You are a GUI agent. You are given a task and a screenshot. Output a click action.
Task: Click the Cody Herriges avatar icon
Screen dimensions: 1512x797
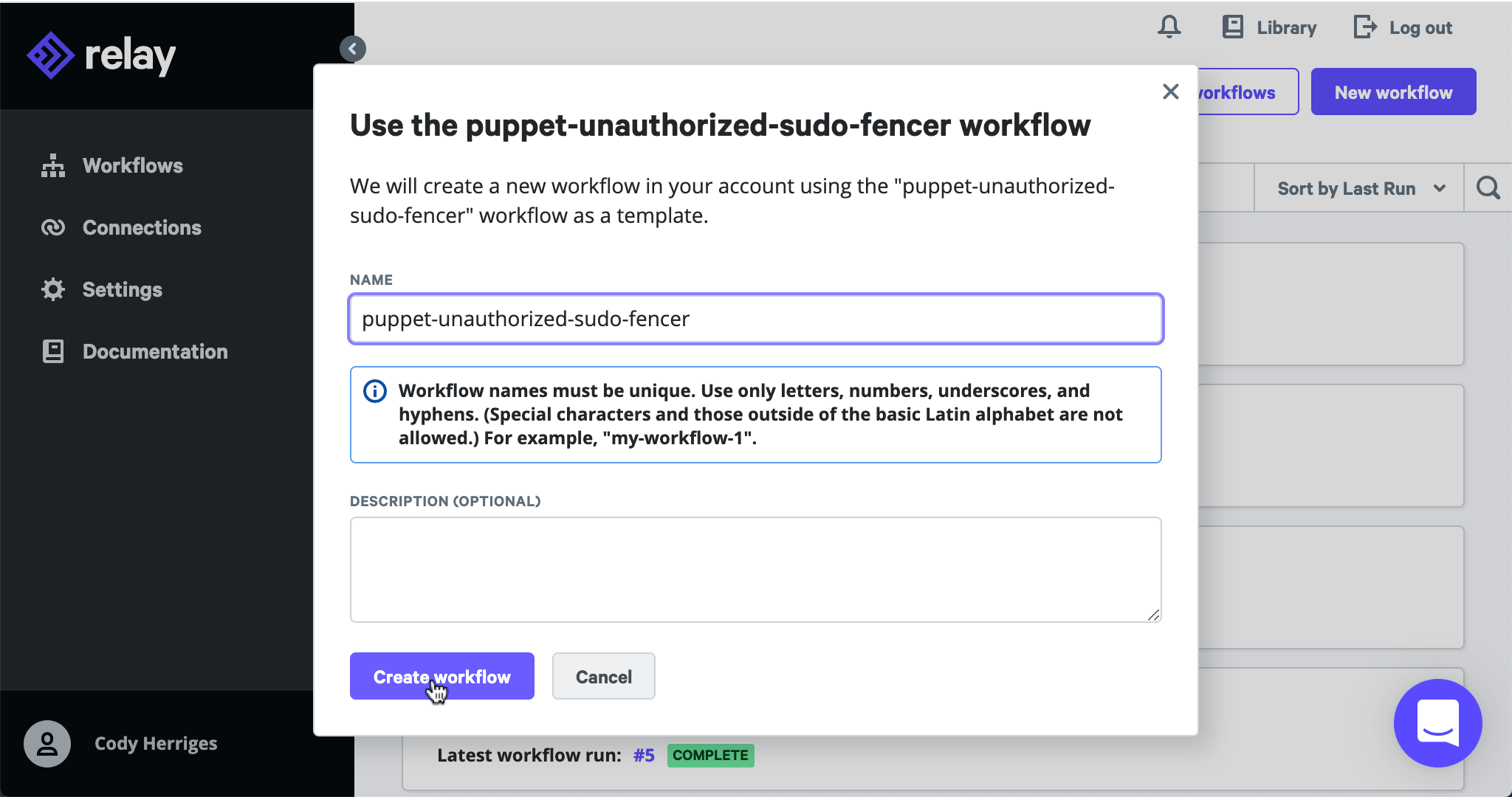coord(47,743)
